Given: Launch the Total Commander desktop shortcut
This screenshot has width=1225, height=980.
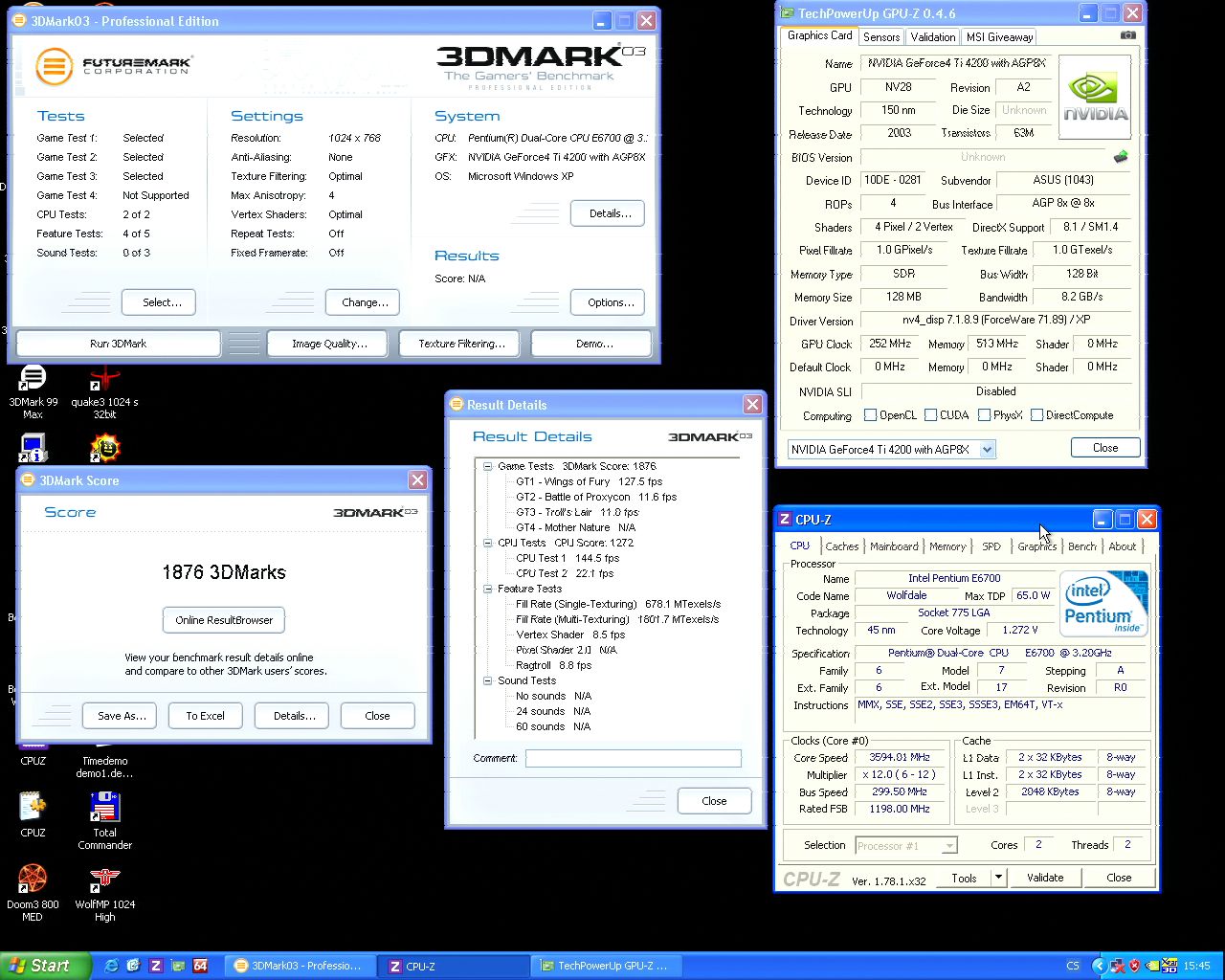Looking at the screenshot, I should (x=104, y=820).
